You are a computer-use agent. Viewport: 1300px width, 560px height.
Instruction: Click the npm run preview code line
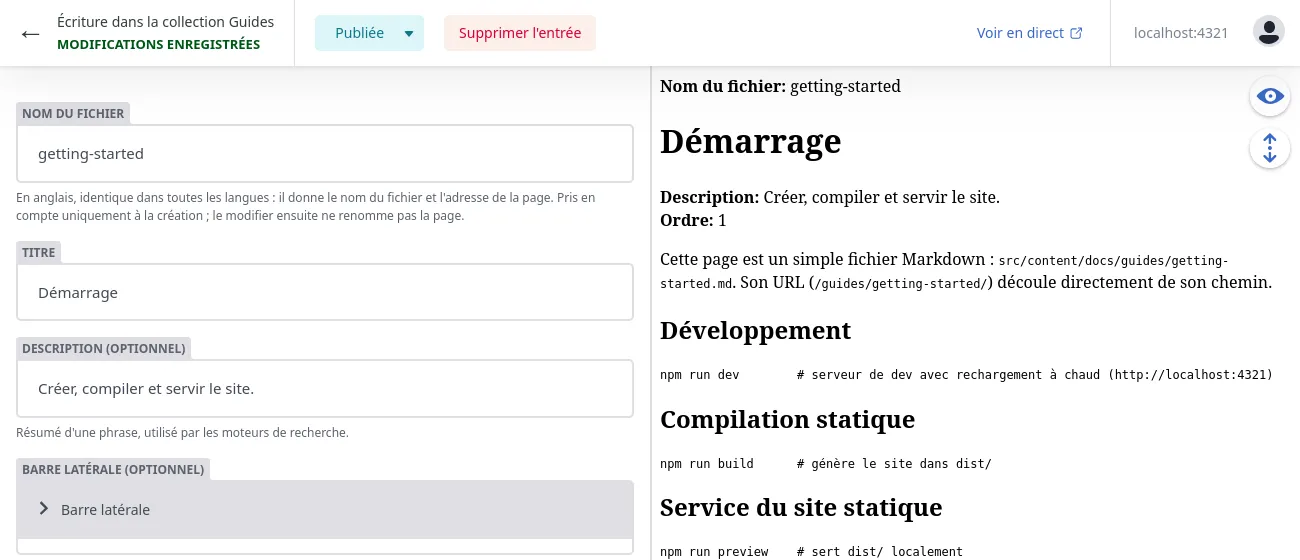point(811,552)
